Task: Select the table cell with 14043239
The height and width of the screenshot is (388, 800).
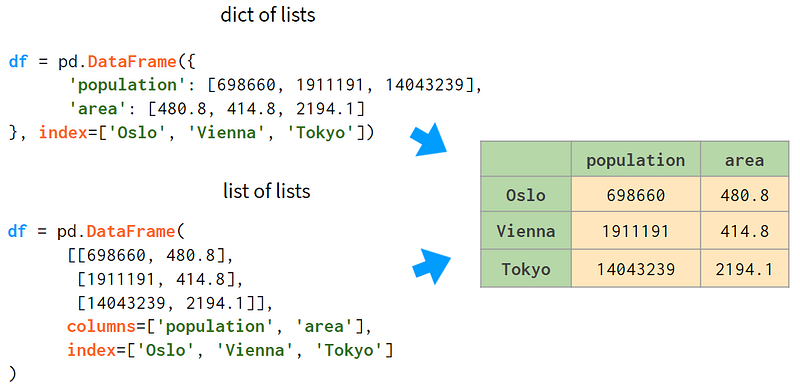Action: click(636, 269)
